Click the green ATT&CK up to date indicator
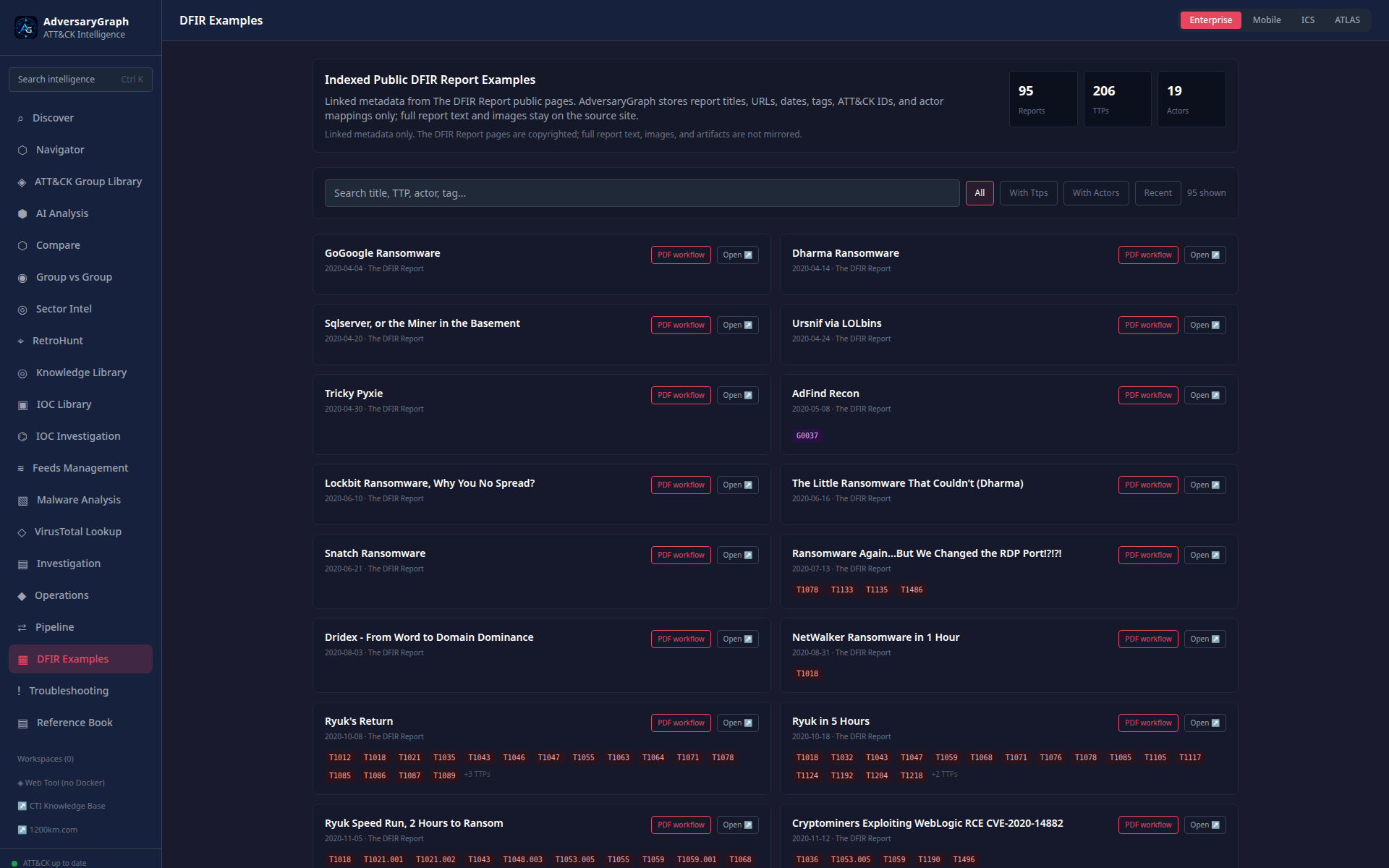This screenshot has height=868, width=1389. (14, 863)
